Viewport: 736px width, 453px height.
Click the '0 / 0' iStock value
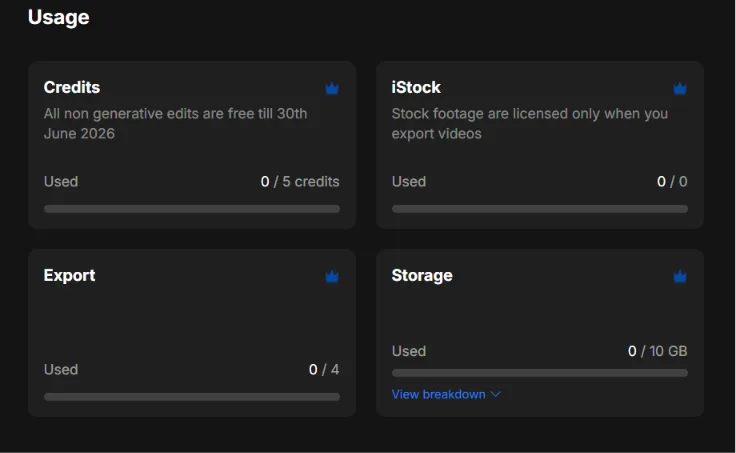pyautogui.click(x=672, y=182)
